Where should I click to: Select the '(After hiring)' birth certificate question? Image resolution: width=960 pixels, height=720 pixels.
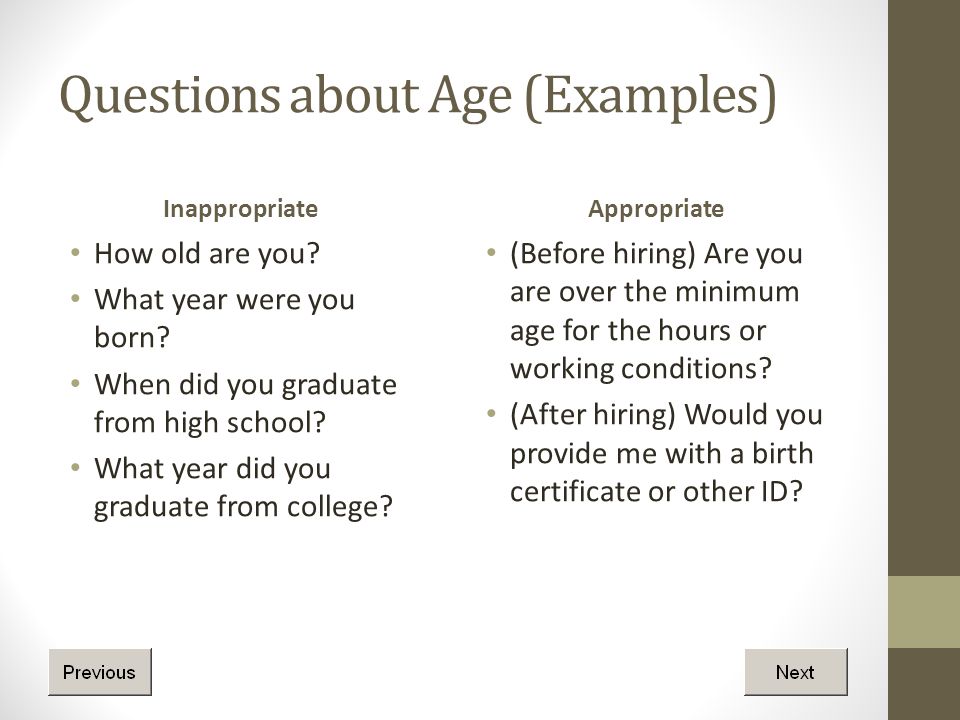(x=666, y=453)
